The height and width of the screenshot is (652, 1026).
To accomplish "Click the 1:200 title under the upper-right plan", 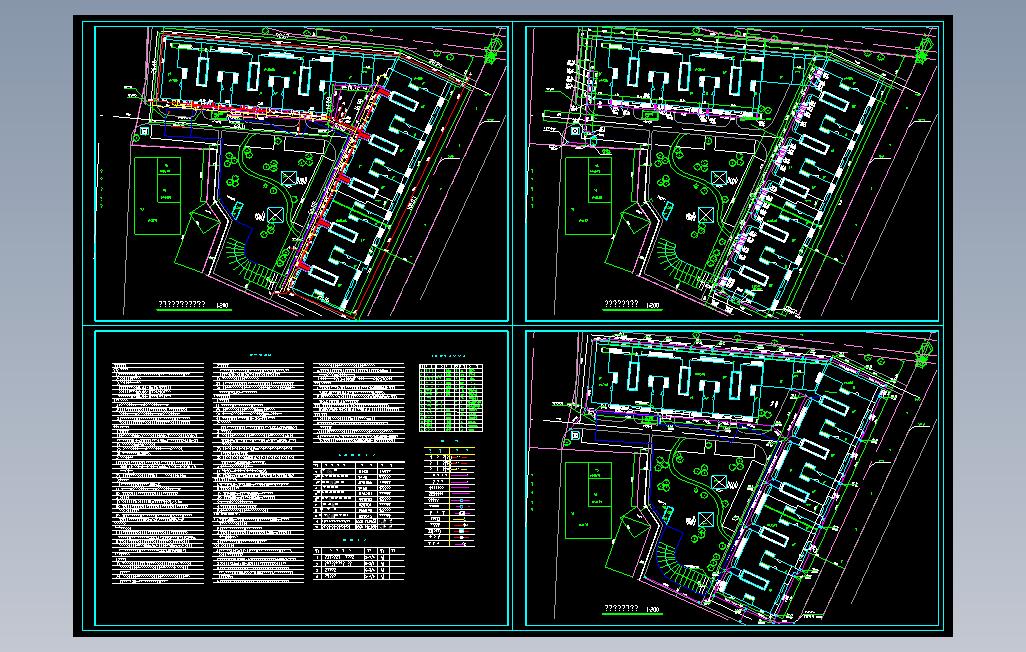I will click(x=632, y=304).
